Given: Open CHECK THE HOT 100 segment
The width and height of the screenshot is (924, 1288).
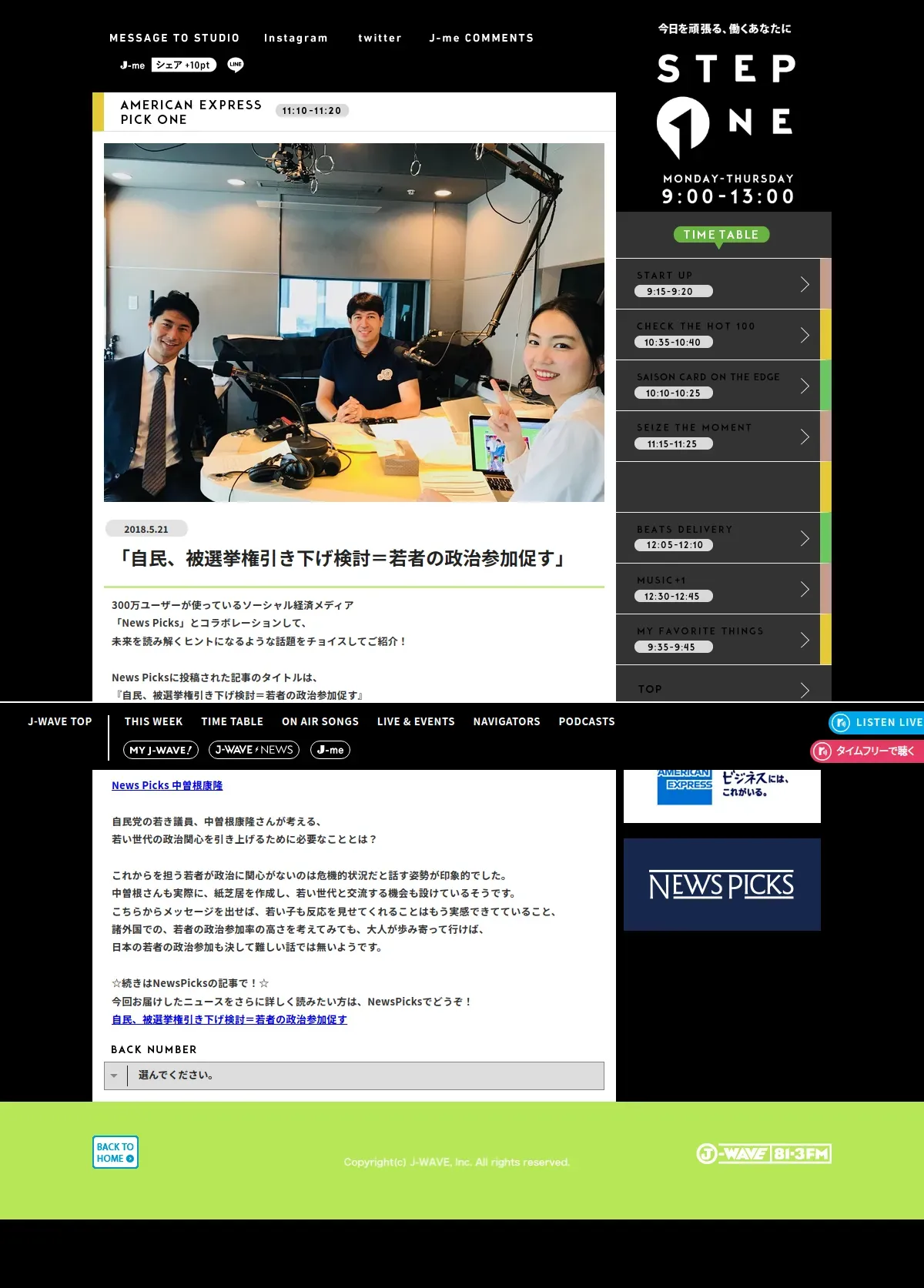Looking at the screenshot, I should click(x=718, y=335).
